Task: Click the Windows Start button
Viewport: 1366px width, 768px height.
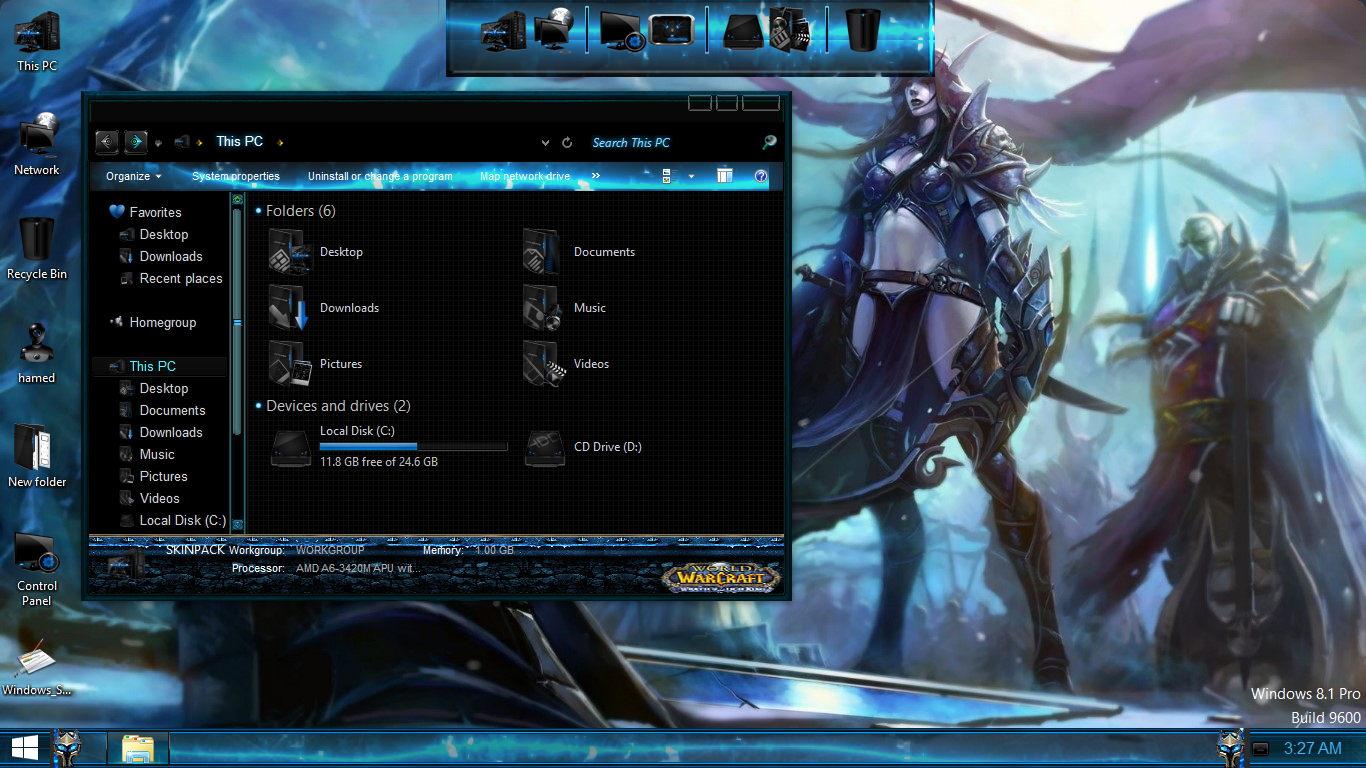Action: [25, 747]
